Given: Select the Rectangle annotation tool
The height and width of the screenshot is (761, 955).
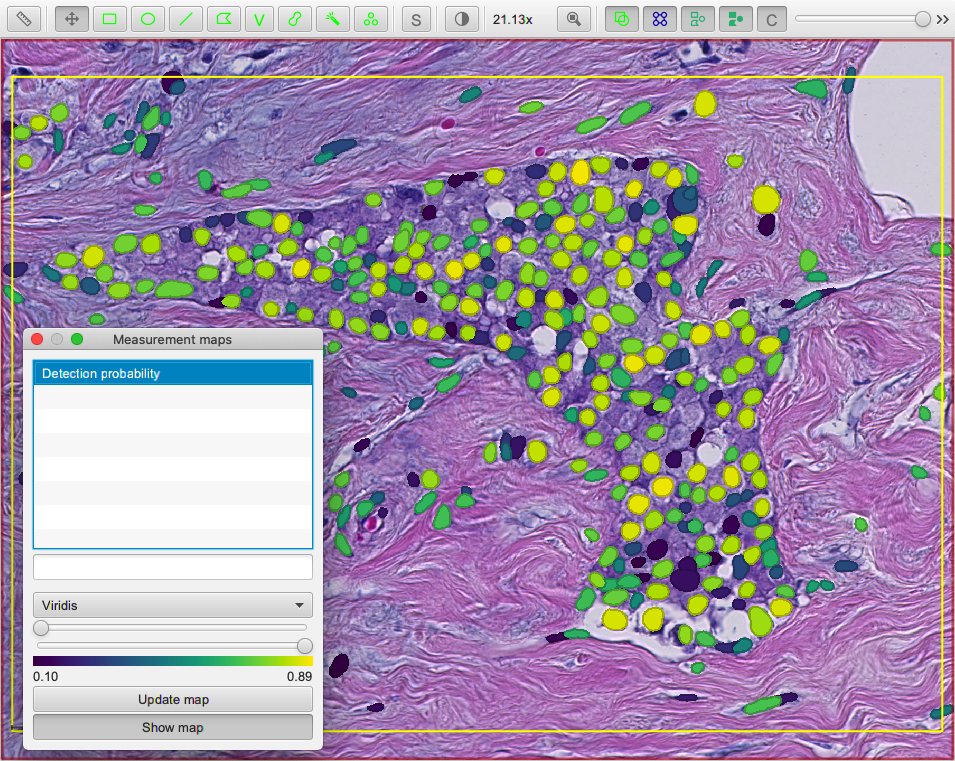Looking at the screenshot, I should tap(110, 19).
